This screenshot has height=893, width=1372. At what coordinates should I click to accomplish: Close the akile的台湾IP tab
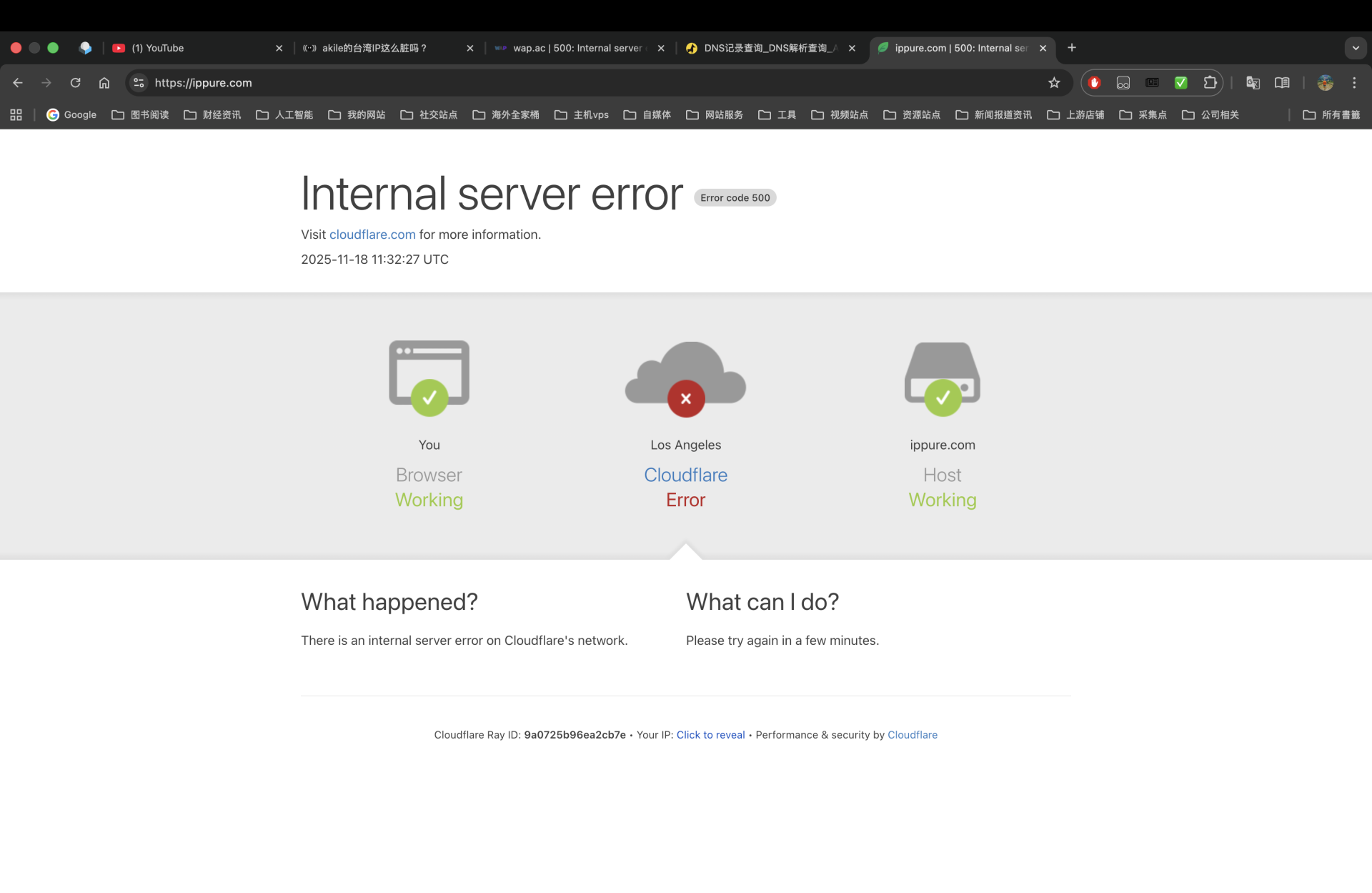(469, 48)
